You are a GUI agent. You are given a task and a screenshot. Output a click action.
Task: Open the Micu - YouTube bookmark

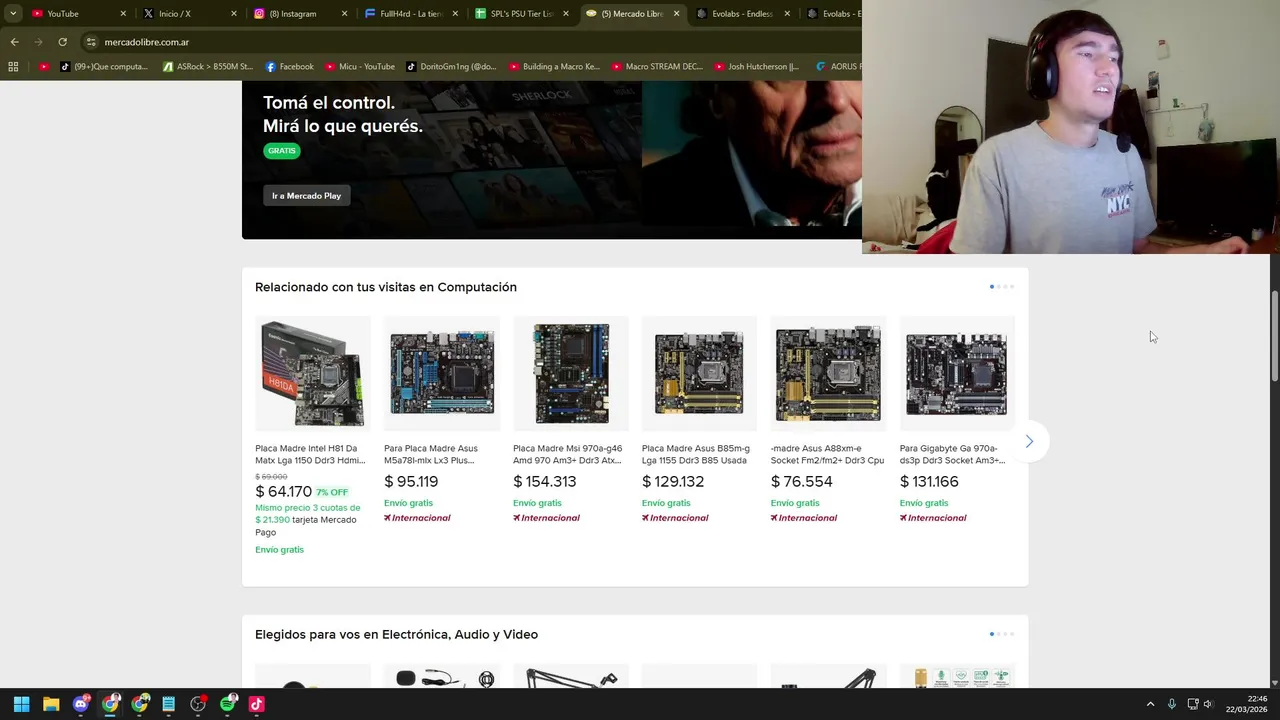(359, 67)
